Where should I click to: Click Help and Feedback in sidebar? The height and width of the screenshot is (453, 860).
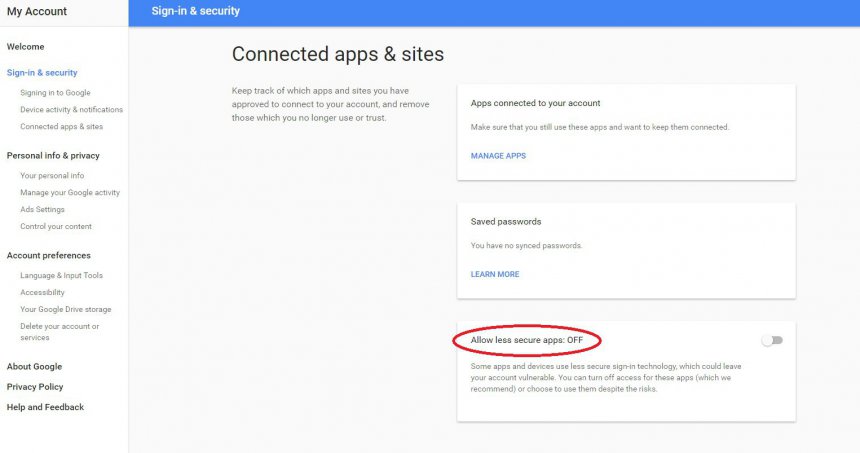click(45, 407)
